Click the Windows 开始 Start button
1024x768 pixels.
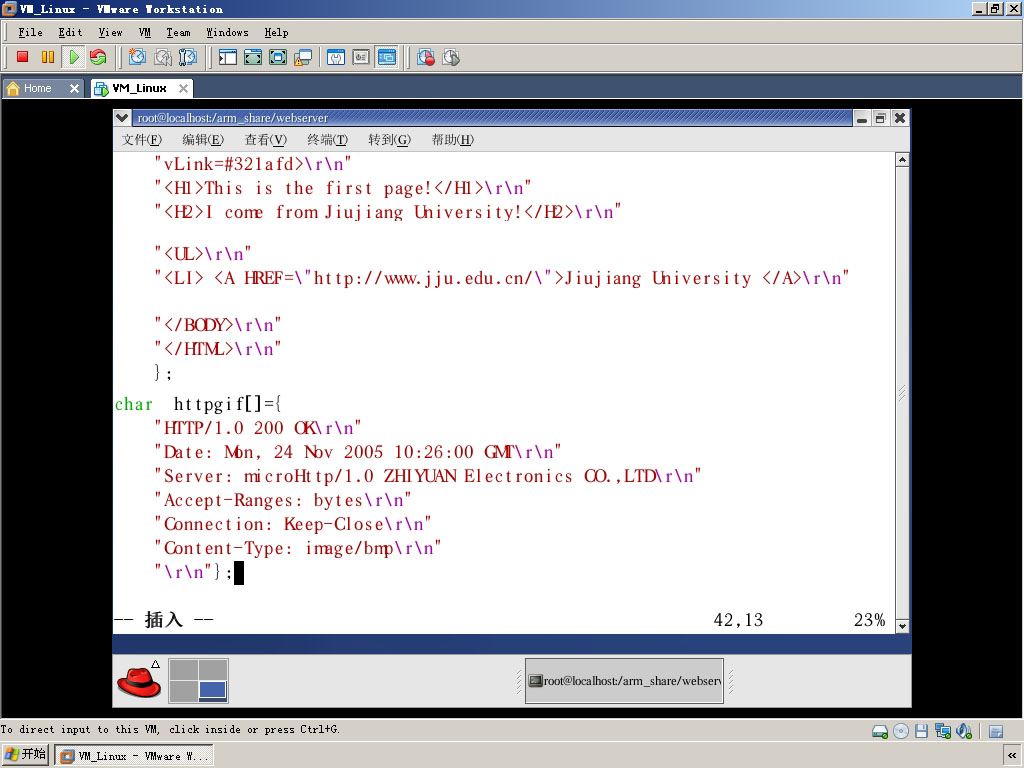[25, 754]
